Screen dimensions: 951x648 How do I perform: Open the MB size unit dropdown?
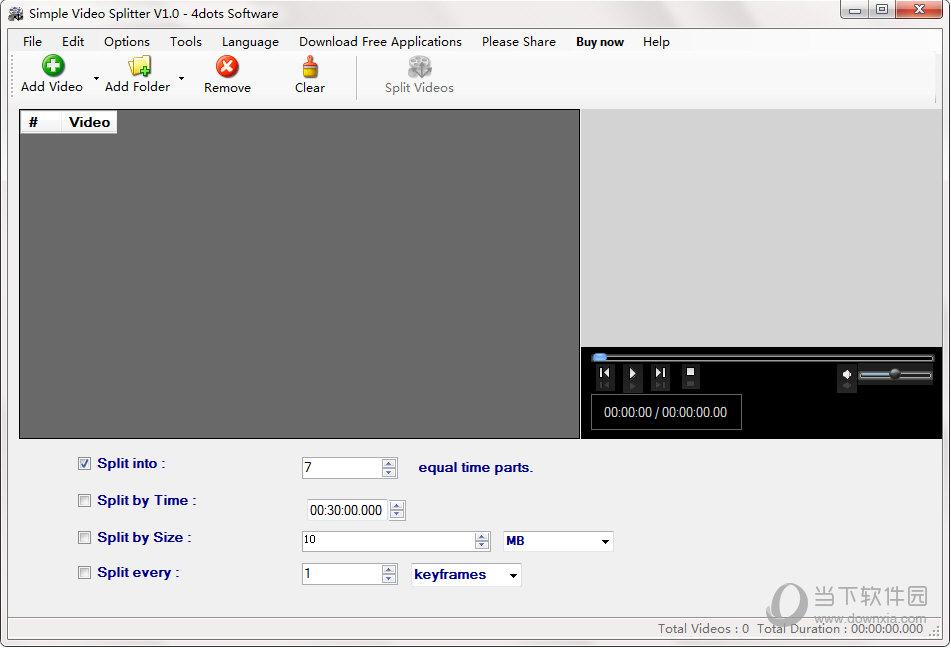click(x=605, y=541)
